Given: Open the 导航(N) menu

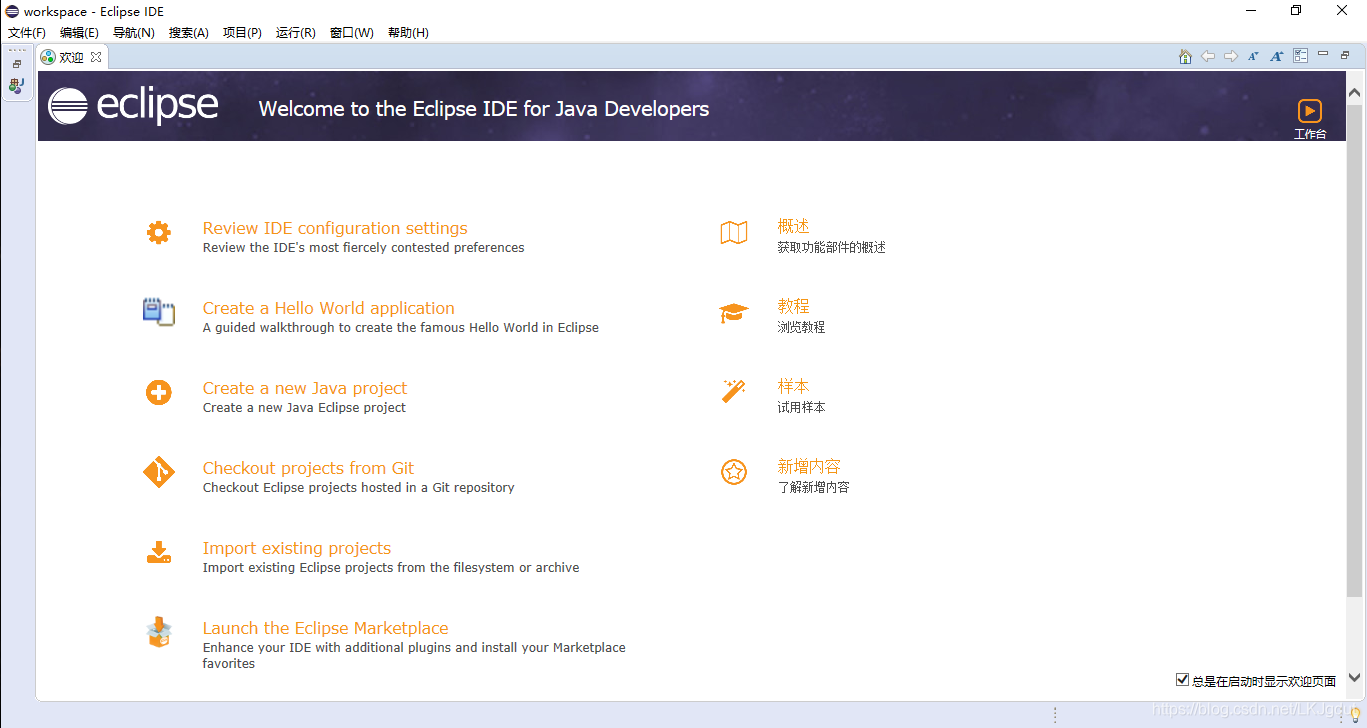Looking at the screenshot, I should [134, 33].
